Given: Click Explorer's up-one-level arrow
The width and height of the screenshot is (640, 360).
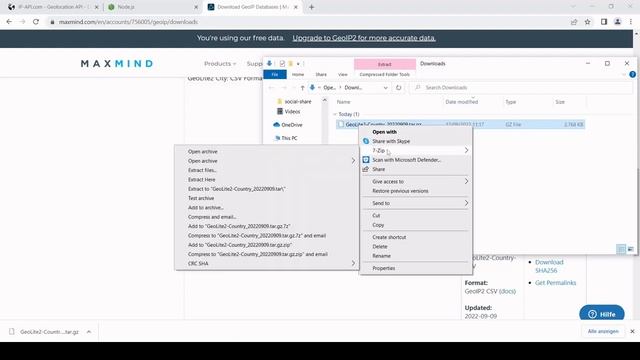Looking at the screenshot, I should [x=302, y=88].
